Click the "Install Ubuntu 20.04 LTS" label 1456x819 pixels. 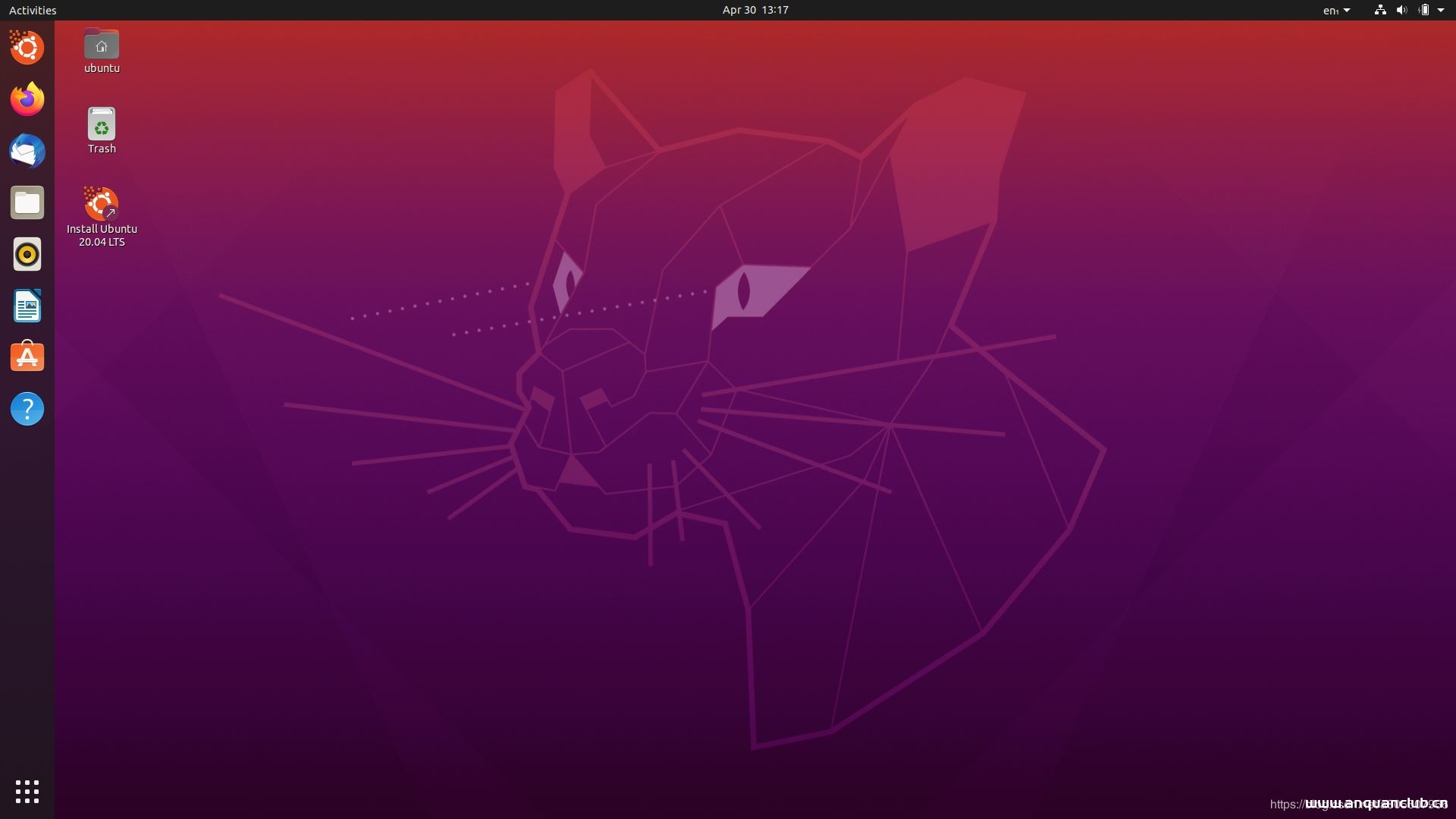(x=102, y=235)
